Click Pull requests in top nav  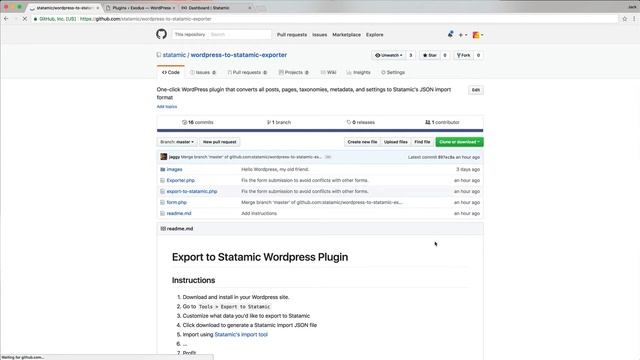pyautogui.click(x=292, y=35)
